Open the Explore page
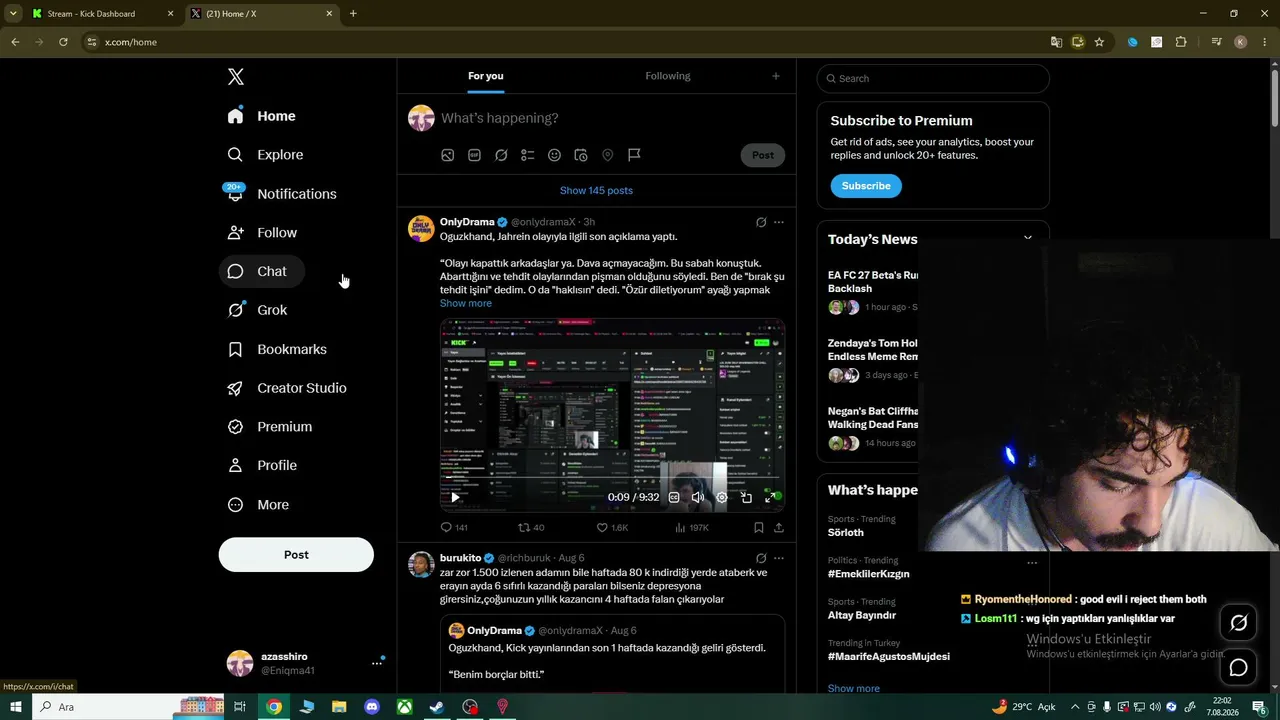The height and width of the screenshot is (720, 1280). (266, 155)
